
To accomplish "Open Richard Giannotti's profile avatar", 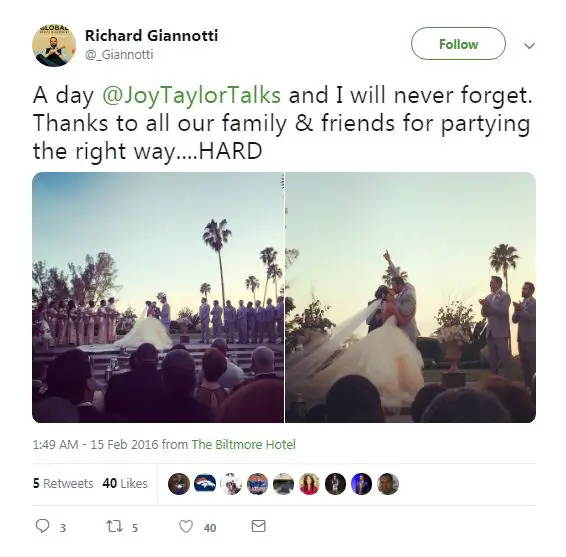I will pyautogui.click(x=54, y=45).
